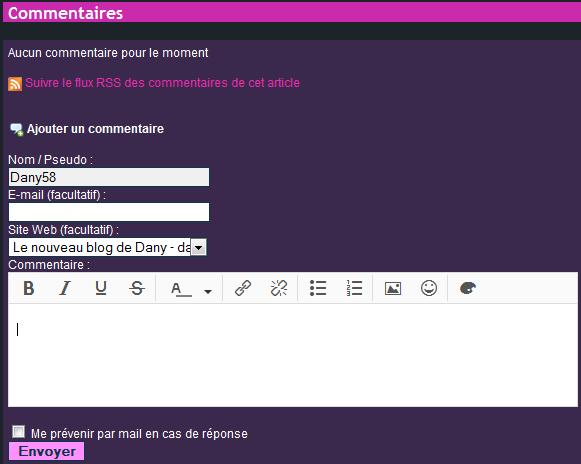581x464 pixels.
Task: Remove link using the unlink icon
Action: pyautogui.click(x=279, y=288)
